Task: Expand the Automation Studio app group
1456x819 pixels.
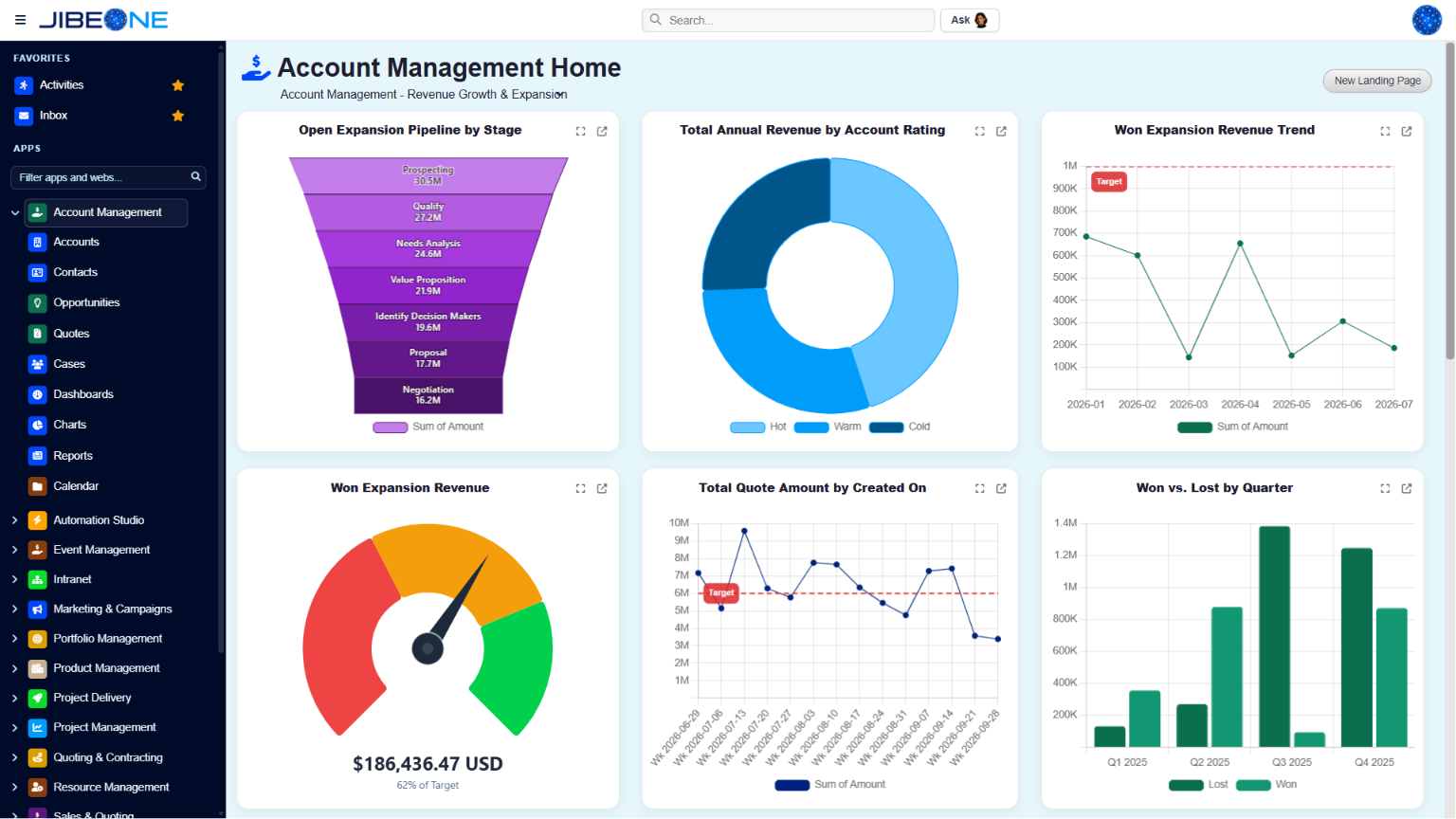Action: (x=14, y=520)
